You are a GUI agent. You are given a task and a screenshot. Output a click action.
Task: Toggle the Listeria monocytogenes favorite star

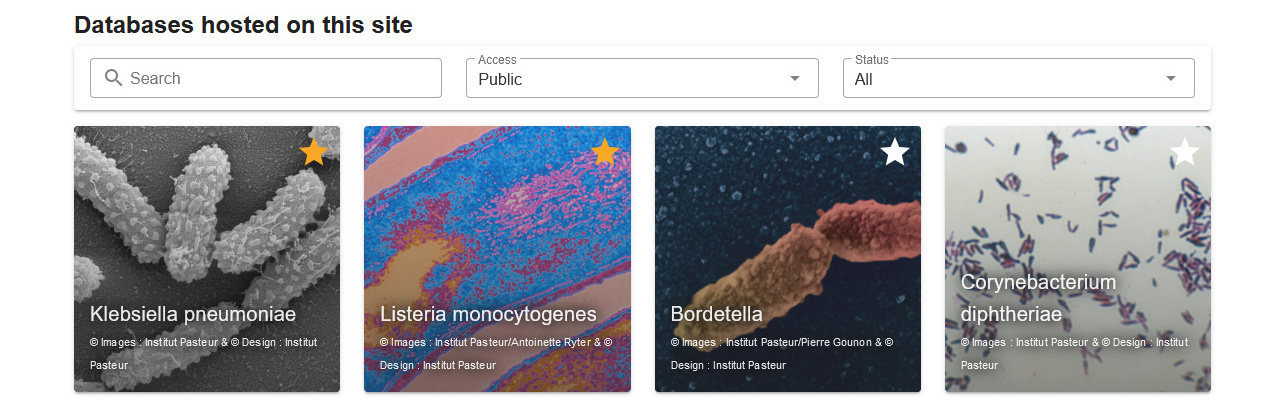coord(605,152)
